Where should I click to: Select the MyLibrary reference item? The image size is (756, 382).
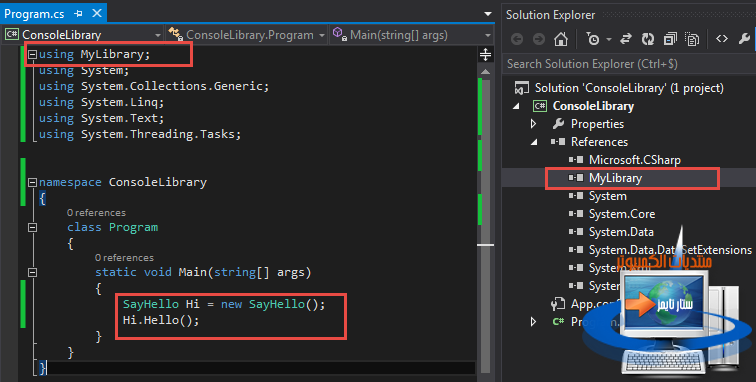pos(615,178)
